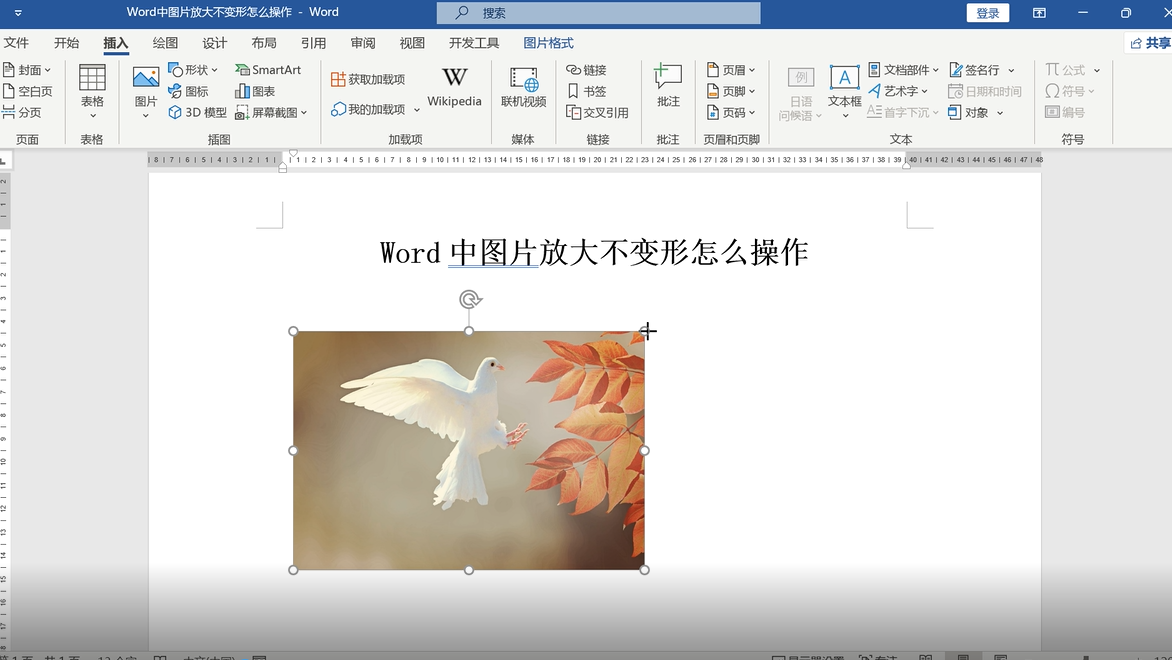Click the 3D 模型 icon
Viewport: 1172px width, 660px height.
(x=196, y=112)
